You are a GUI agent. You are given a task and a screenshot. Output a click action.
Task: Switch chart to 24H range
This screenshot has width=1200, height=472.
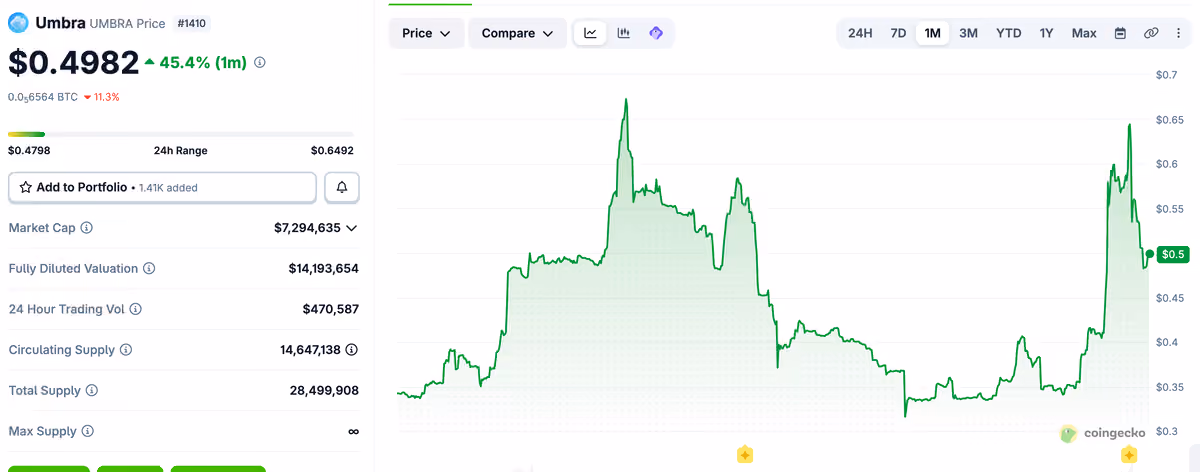click(x=860, y=33)
